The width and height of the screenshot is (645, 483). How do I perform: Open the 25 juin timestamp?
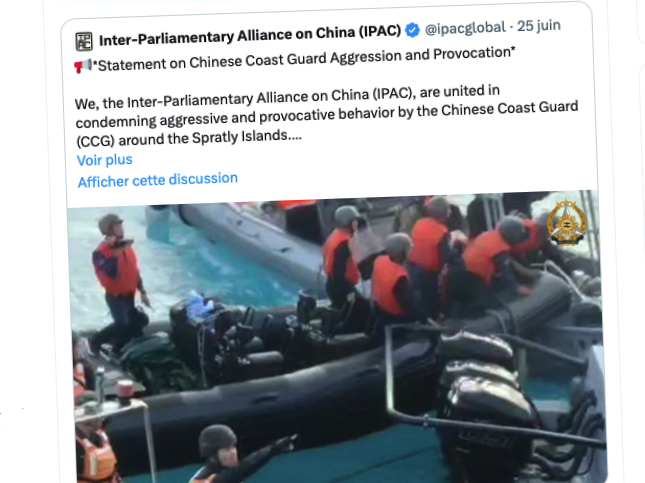tap(538, 26)
